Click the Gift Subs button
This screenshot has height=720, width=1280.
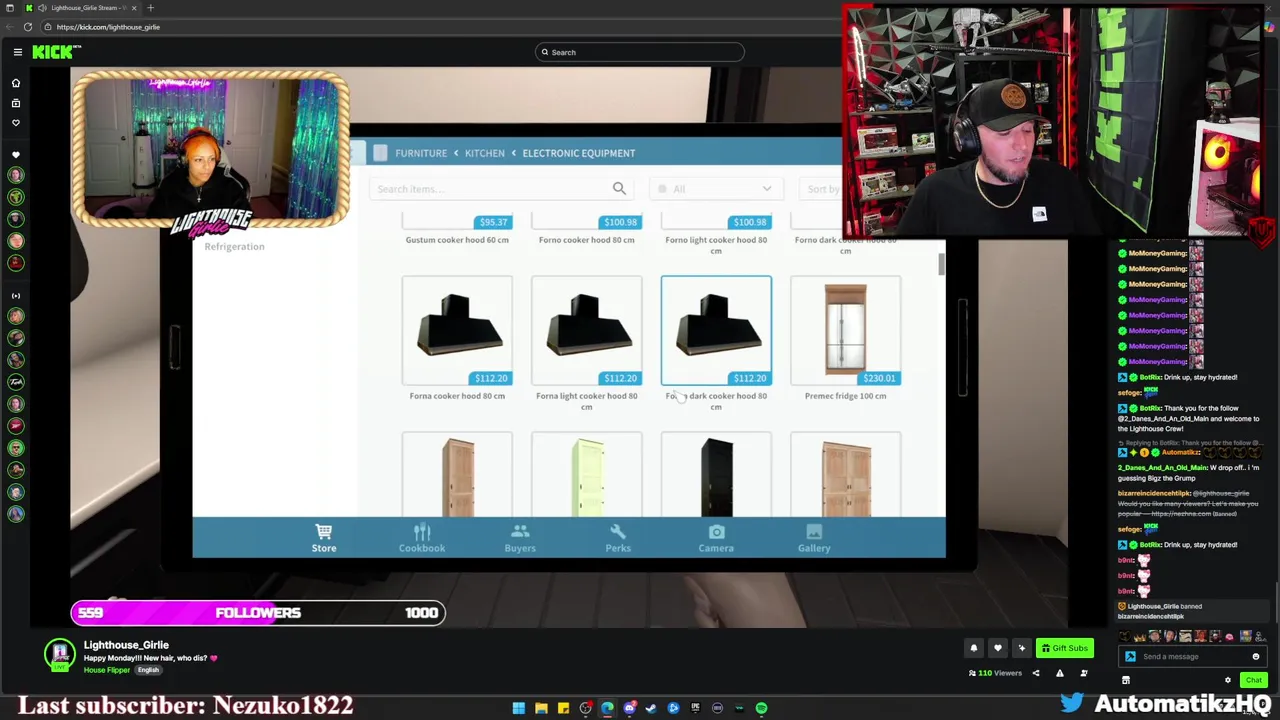(1064, 648)
